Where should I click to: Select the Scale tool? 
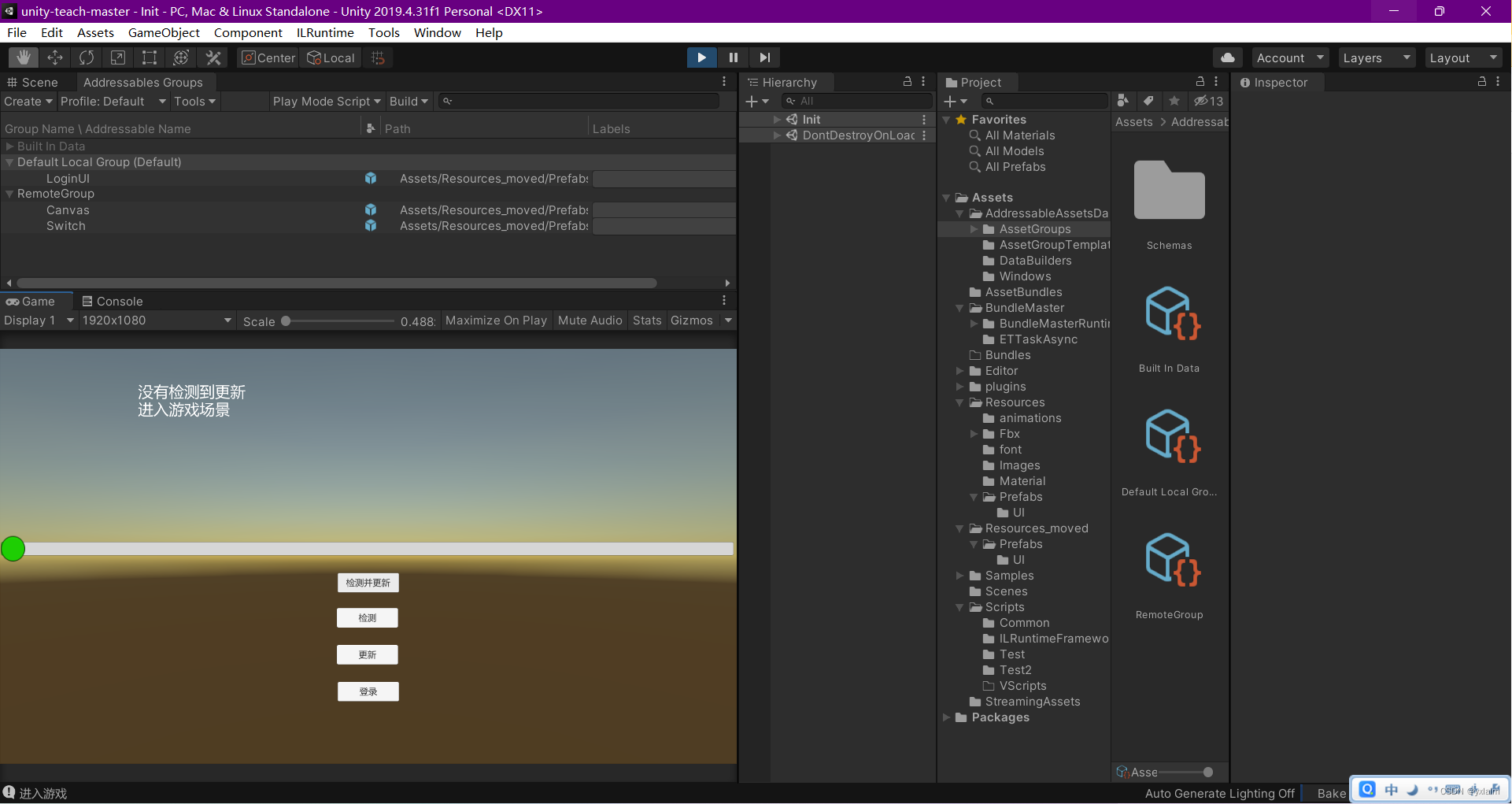tap(118, 57)
